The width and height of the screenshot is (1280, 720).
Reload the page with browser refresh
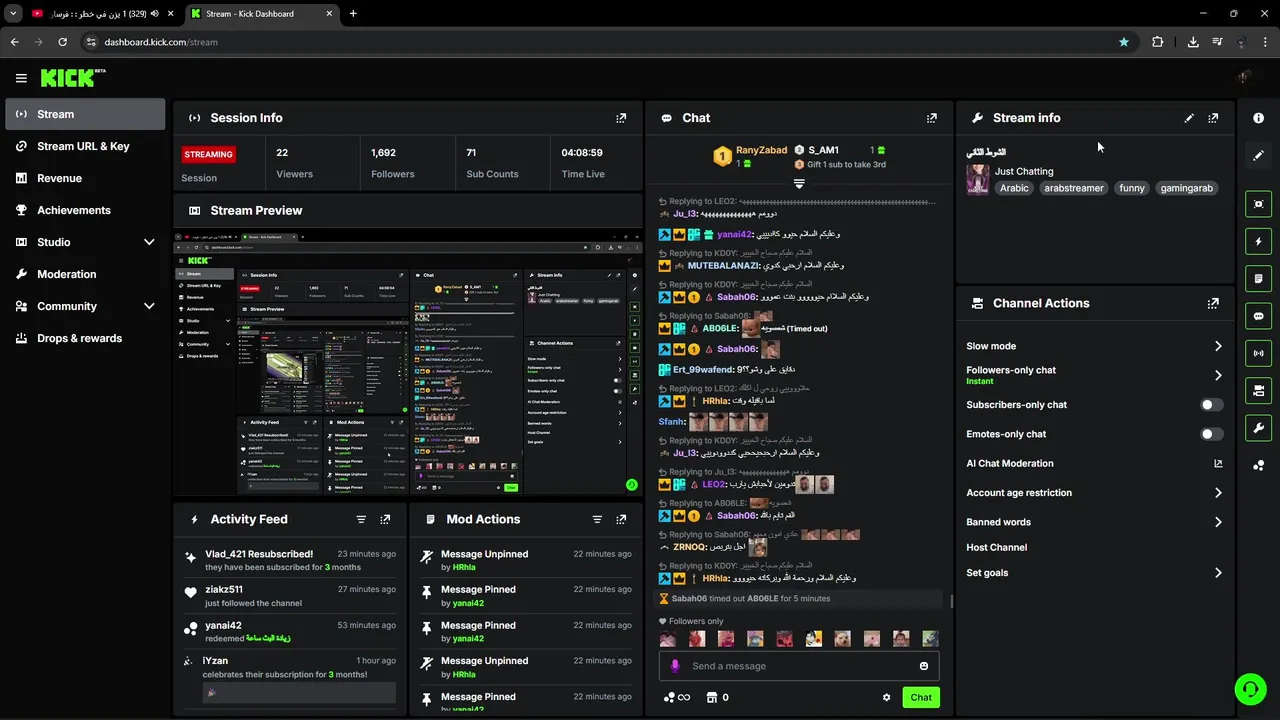pyautogui.click(x=62, y=42)
